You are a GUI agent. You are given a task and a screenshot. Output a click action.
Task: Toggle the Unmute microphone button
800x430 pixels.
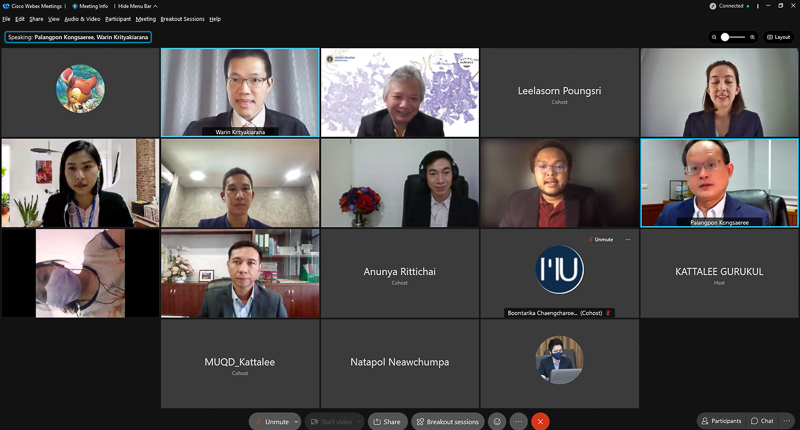point(272,421)
